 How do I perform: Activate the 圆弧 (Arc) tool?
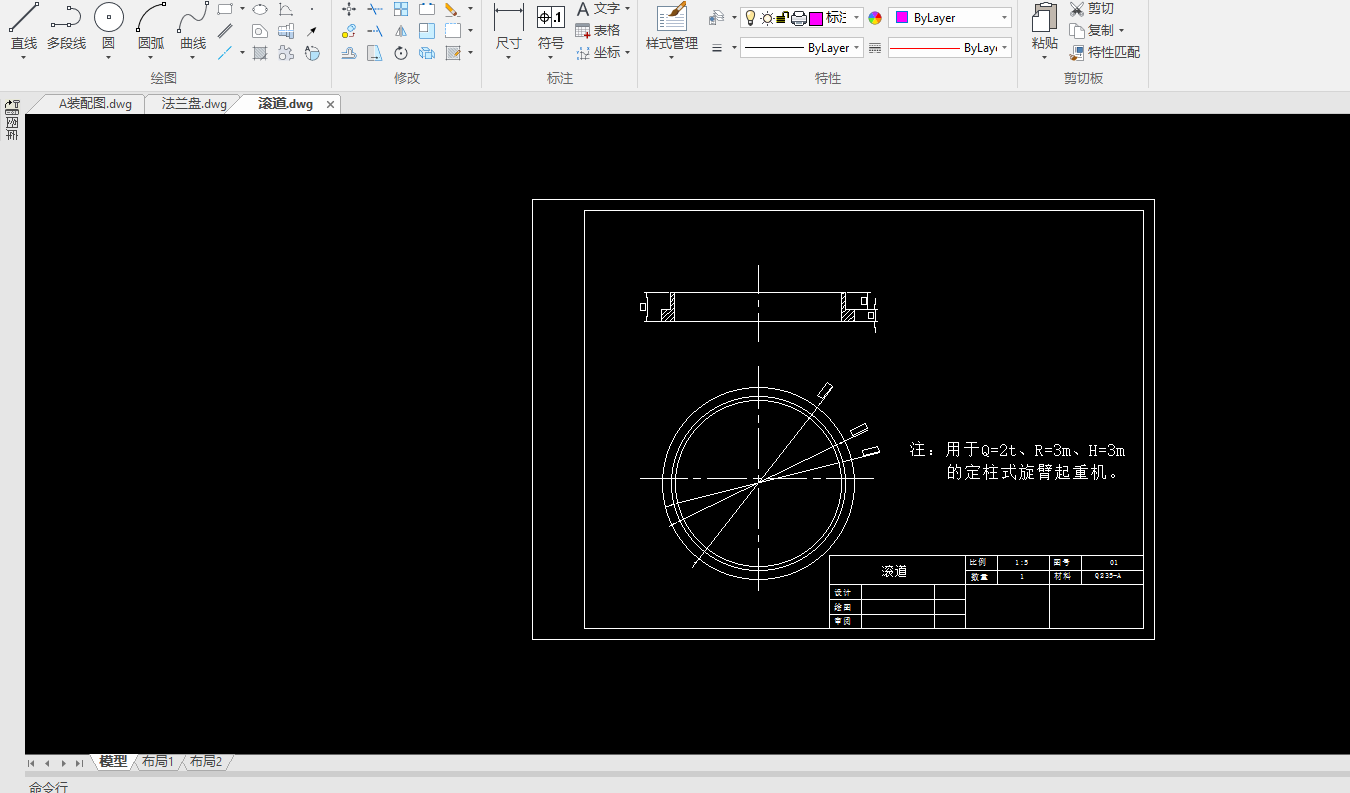(x=151, y=26)
